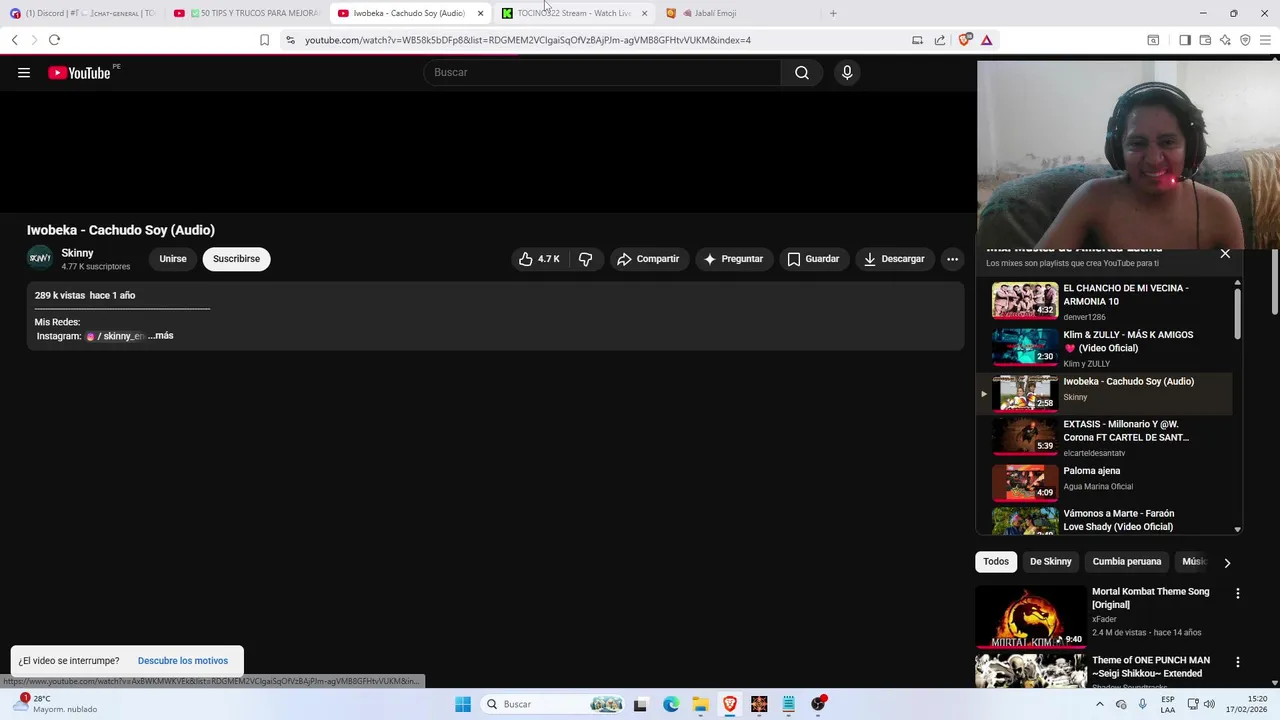Switch to Jabalí Emoji tab
1280x720 pixels.
pos(737,13)
